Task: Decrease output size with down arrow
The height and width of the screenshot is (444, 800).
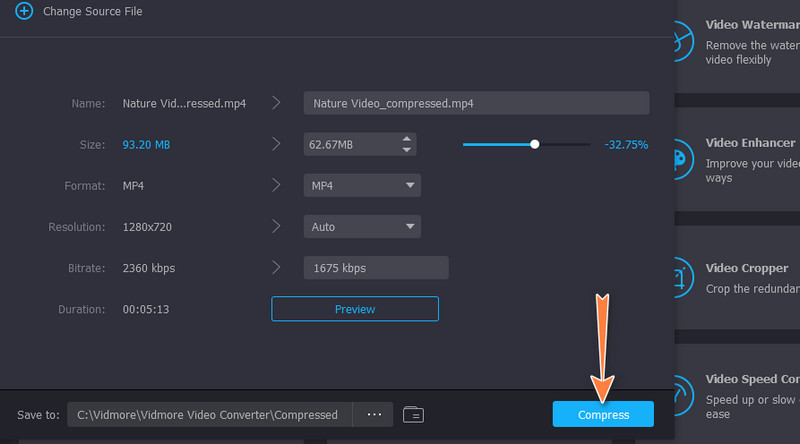Action: pyautogui.click(x=406, y=150)
